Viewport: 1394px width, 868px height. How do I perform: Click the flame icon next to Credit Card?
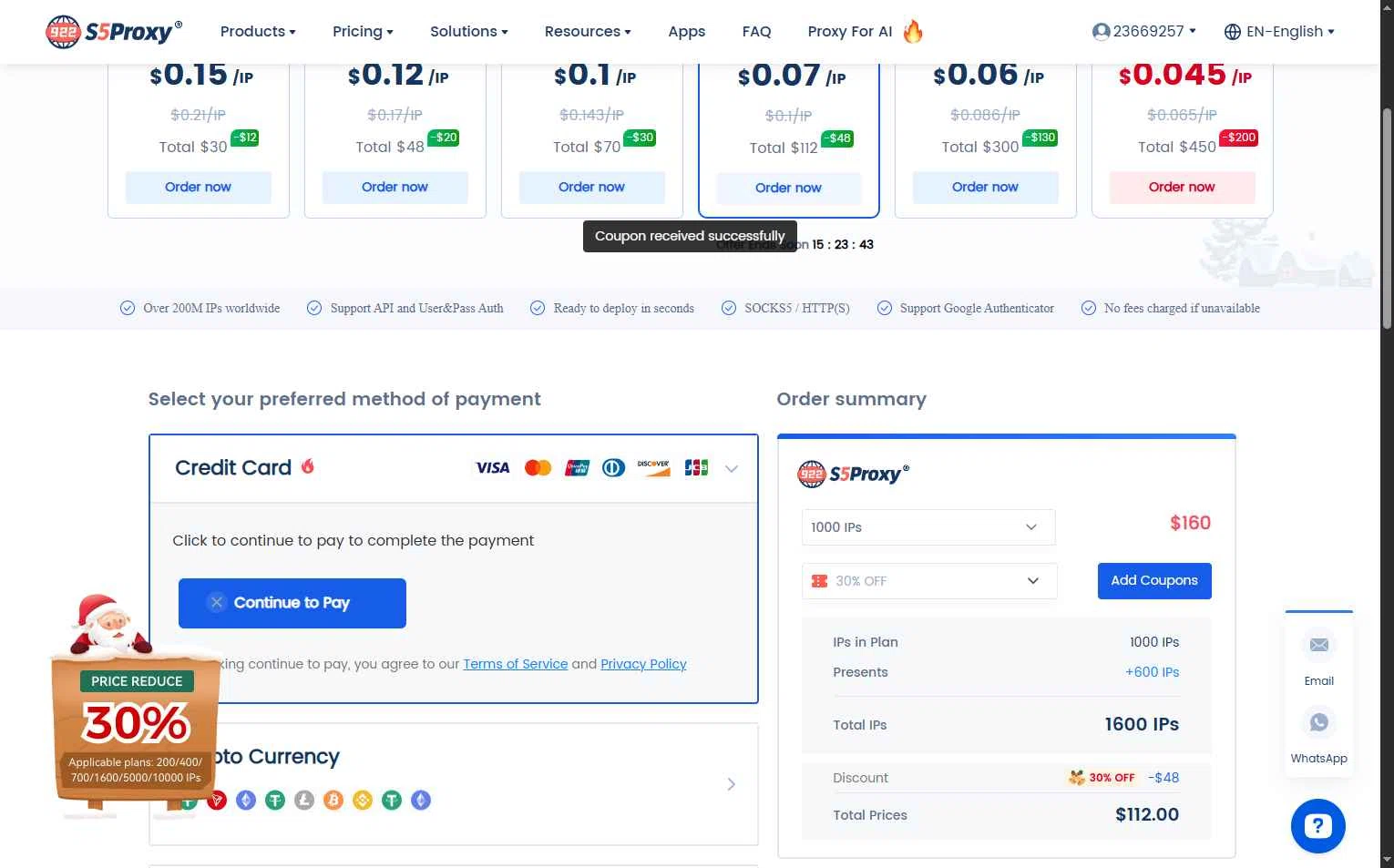tap(308, 466)
